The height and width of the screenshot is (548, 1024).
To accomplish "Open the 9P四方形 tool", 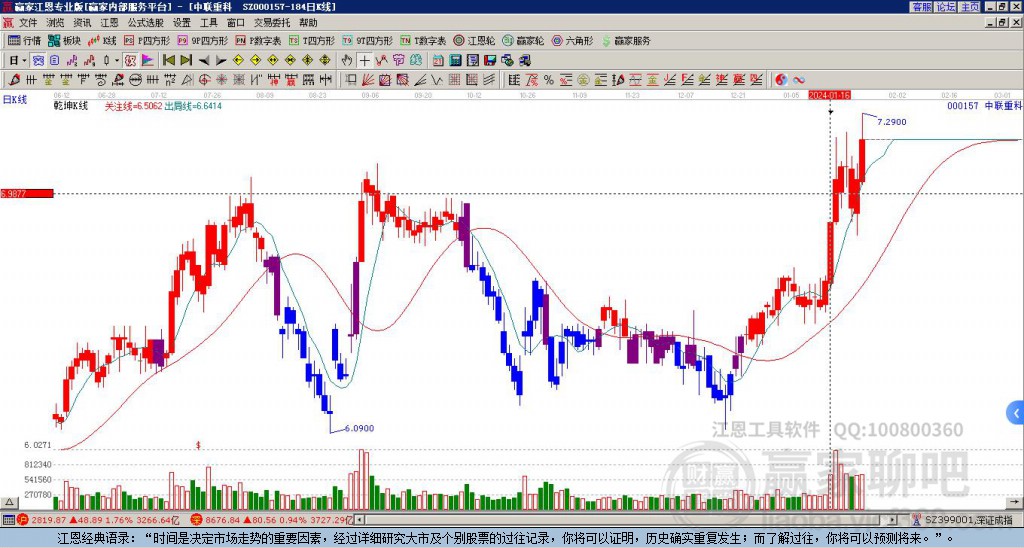I will point(202,41).
